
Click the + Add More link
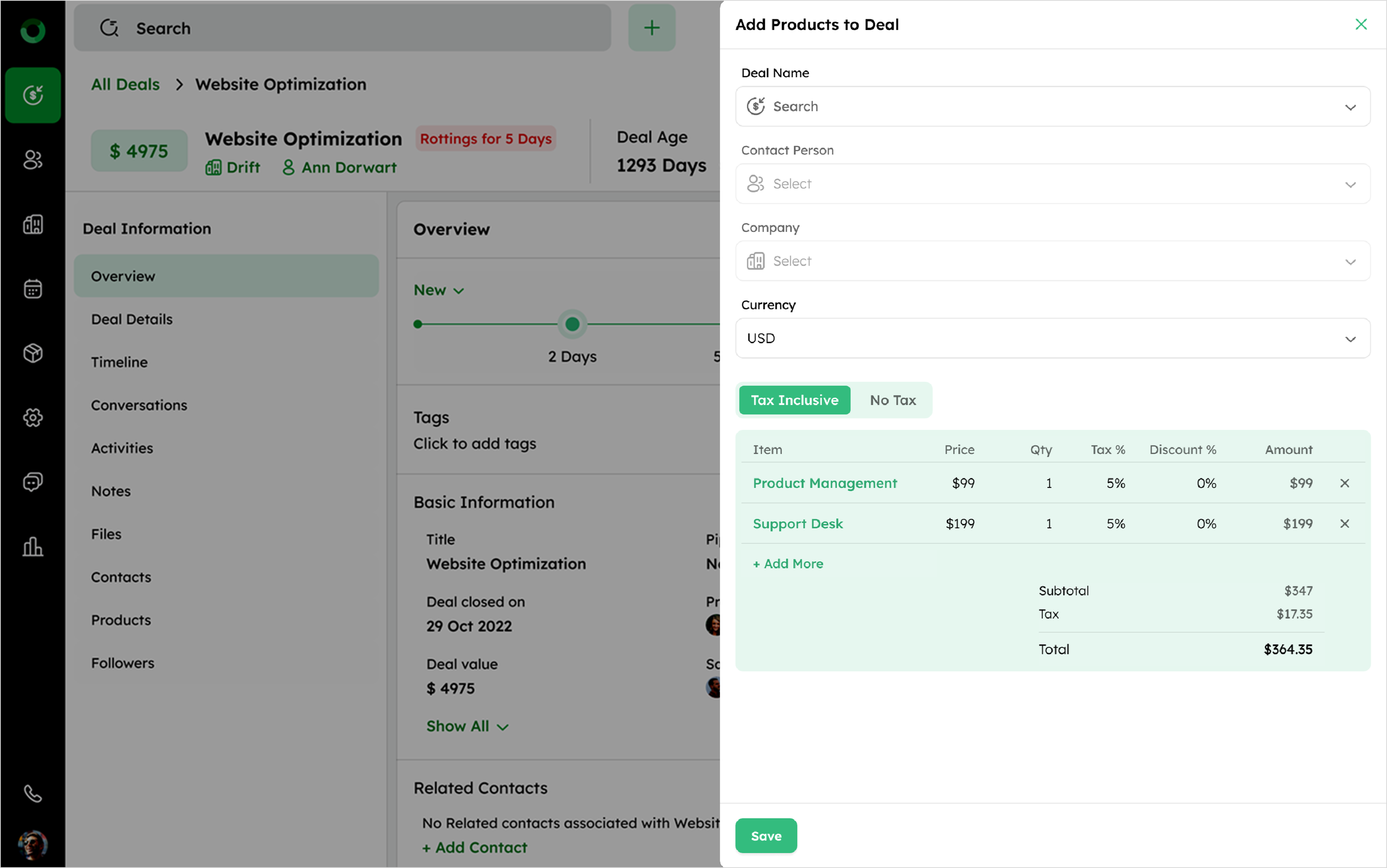[788, 564]
